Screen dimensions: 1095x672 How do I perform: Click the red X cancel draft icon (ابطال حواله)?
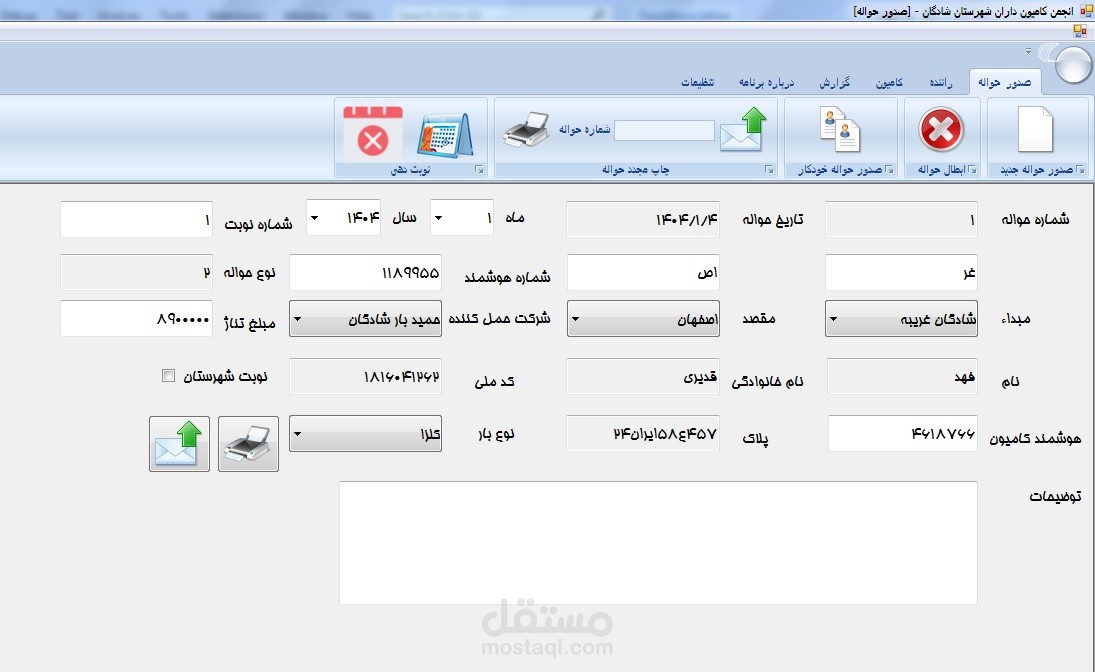tap(941, 129)
